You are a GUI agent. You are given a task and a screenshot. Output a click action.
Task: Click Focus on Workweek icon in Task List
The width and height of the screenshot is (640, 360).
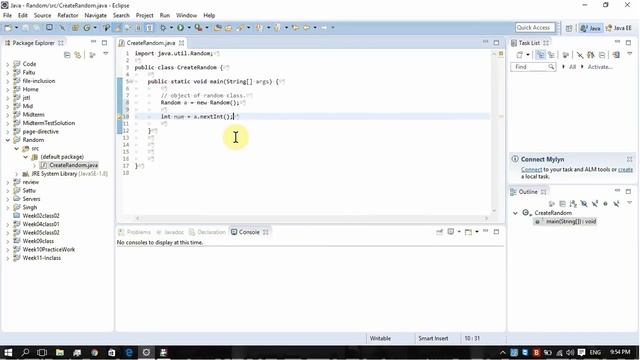[566, 55]
